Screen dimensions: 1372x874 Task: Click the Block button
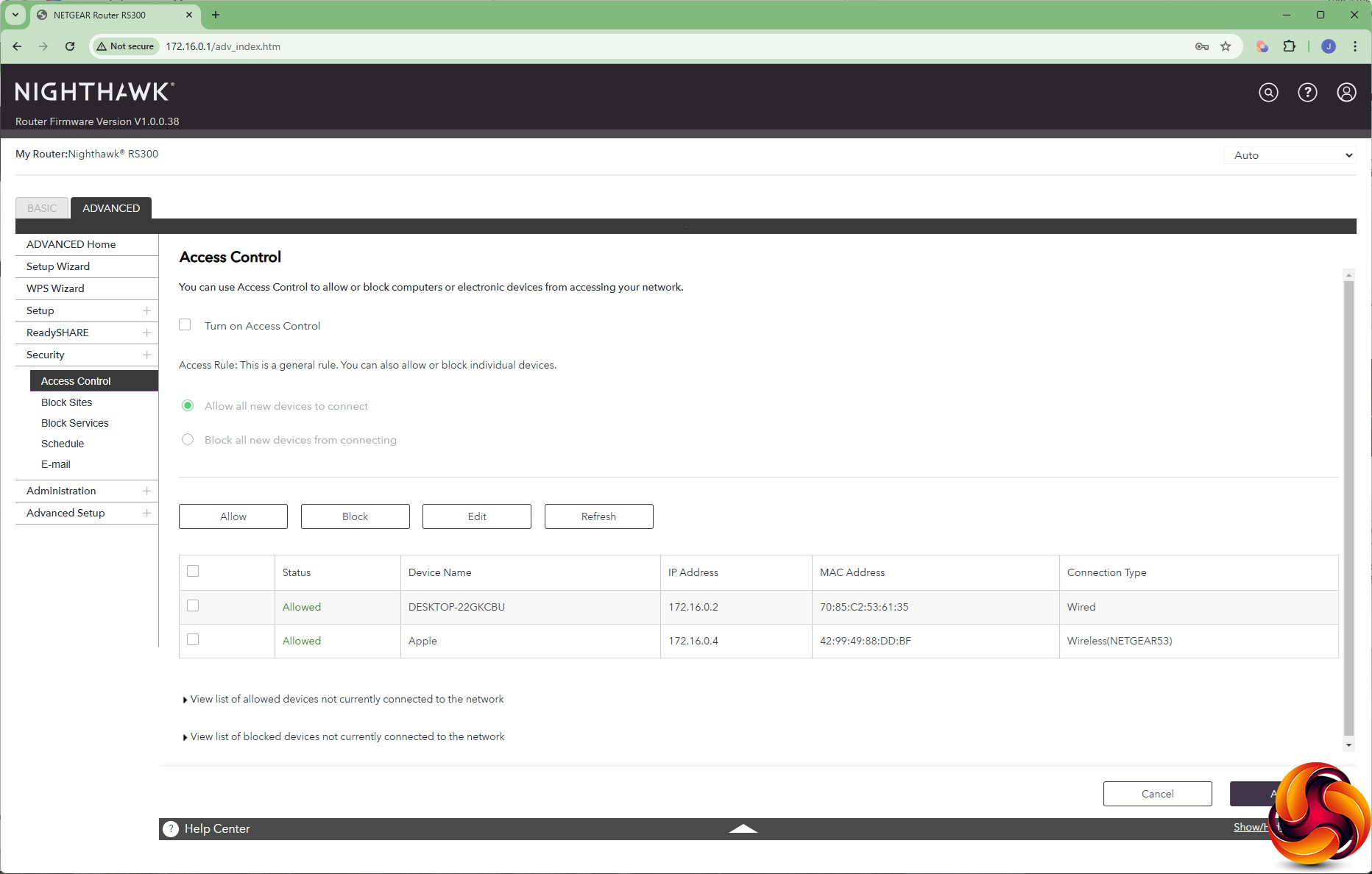point(356,516)
